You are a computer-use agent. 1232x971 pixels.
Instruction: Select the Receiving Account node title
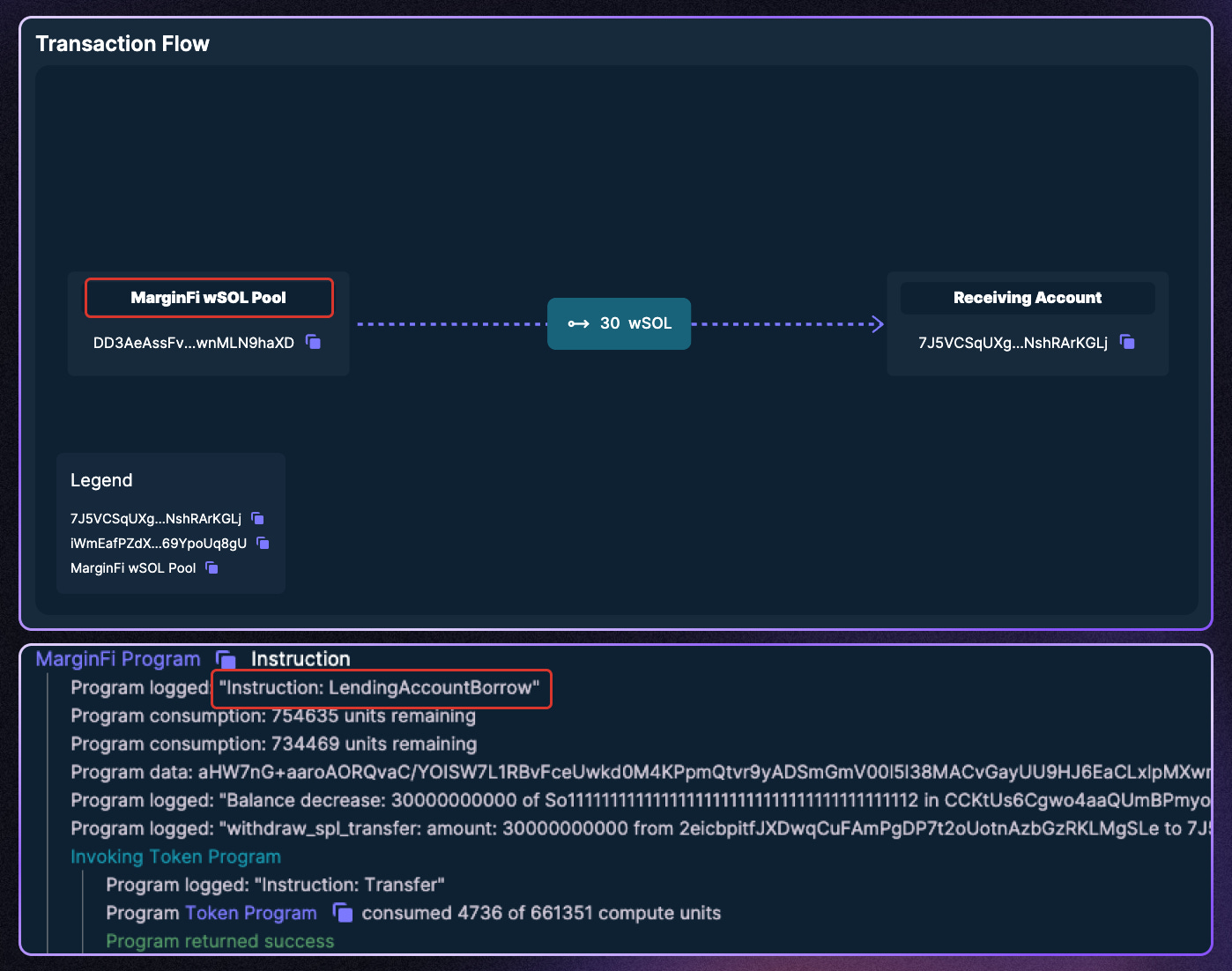(1028, 298)
